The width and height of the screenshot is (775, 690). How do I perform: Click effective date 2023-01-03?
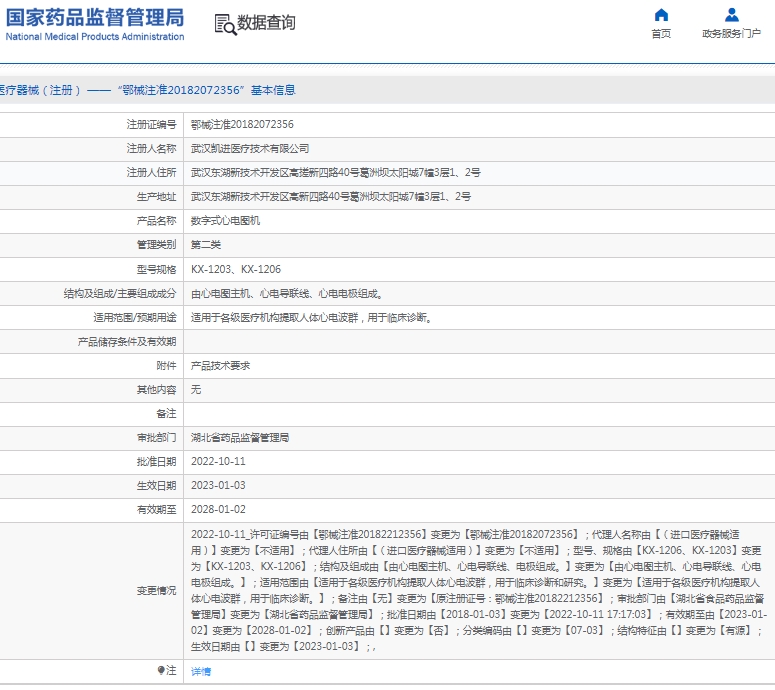(x=218, y=486)
